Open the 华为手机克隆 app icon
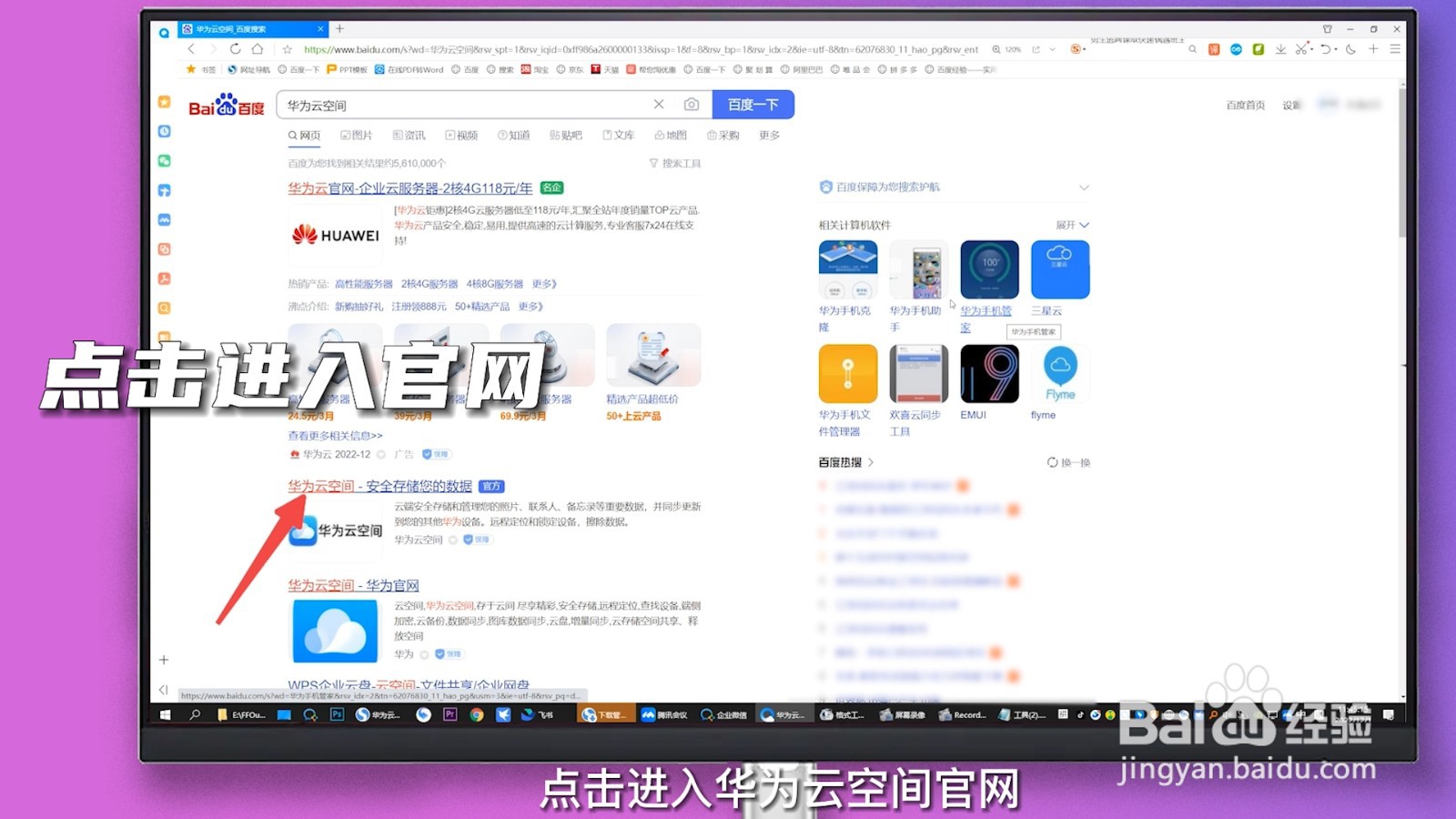Image resolution: width=1456 pixels, height=819 pixels. (x=848, y=270)
